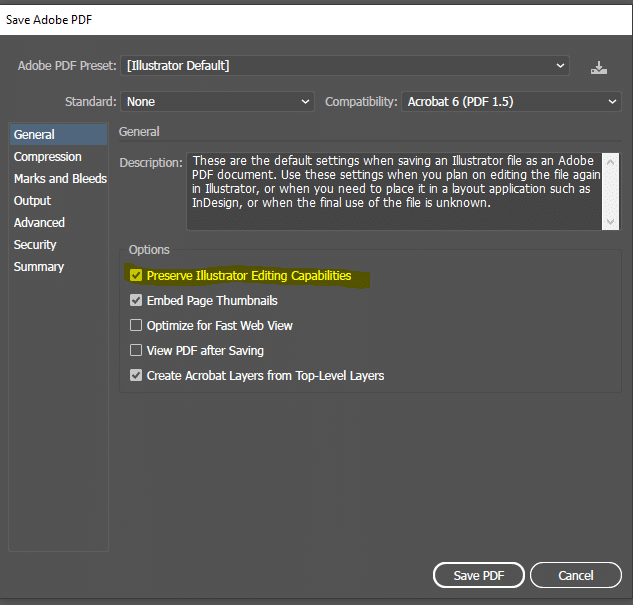
Task: Expand the Standard dropdown
Action: click(218, 102)
